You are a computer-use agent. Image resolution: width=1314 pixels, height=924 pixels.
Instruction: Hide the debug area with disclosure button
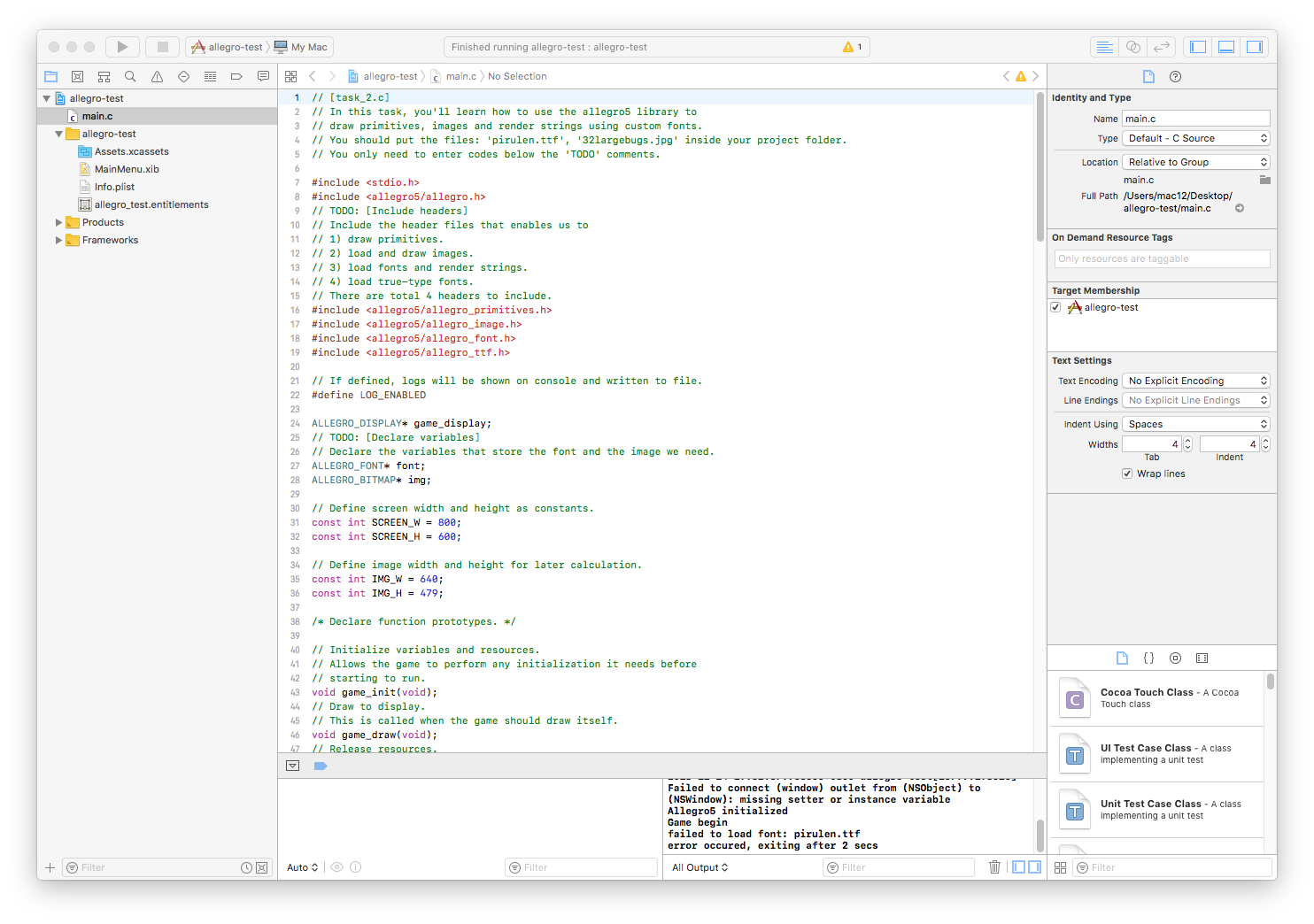pos(293,766)
